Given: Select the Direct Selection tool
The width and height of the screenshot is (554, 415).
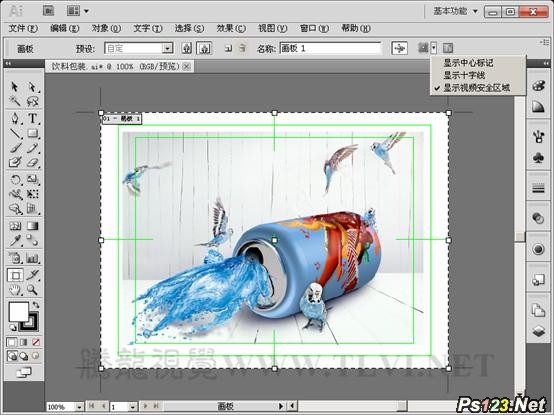Looking at the screenshot, I should point(32,87).
